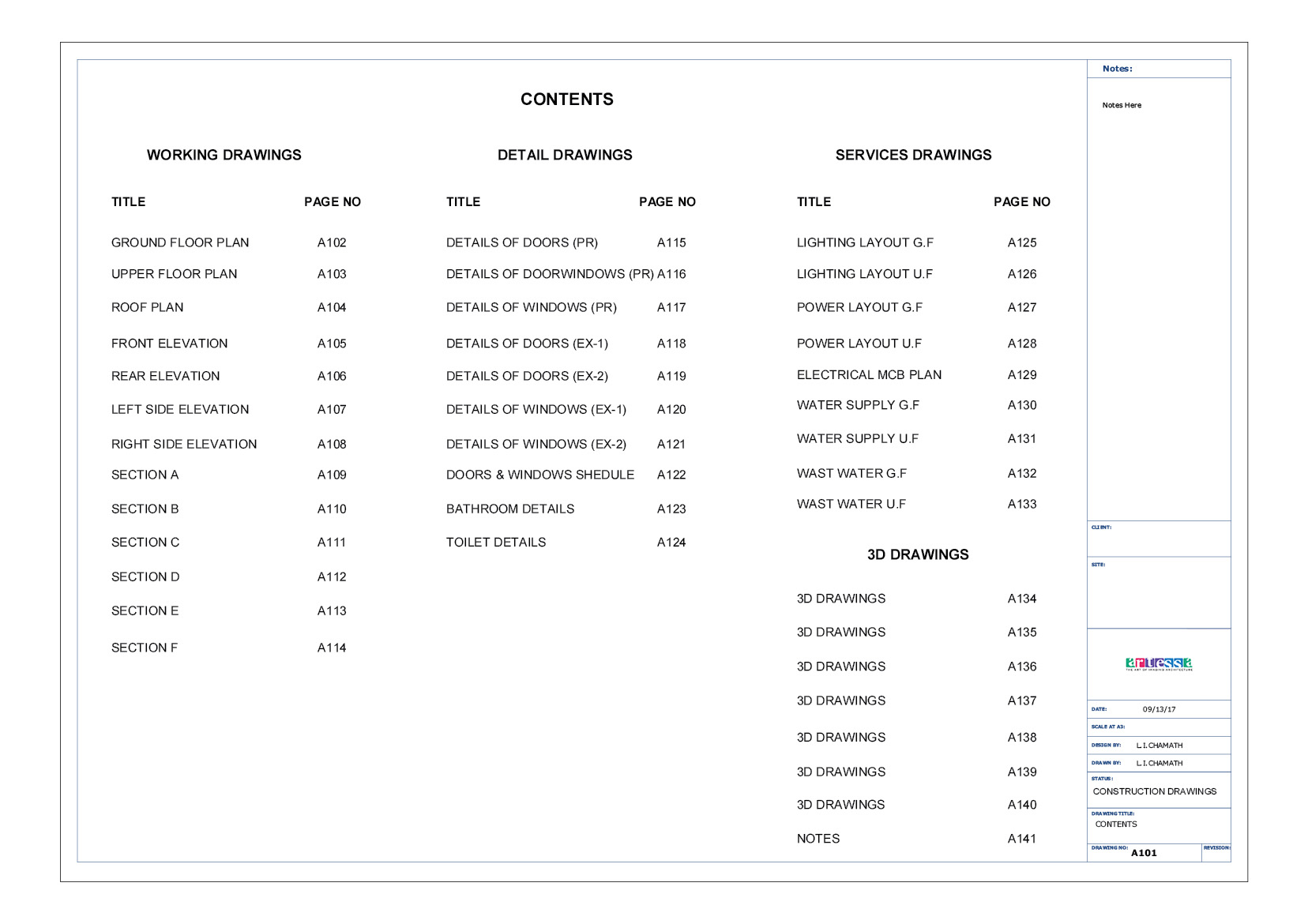
Task: Select LIGHTING LAYOUT G.F entry
Action: tap(865, 242)
